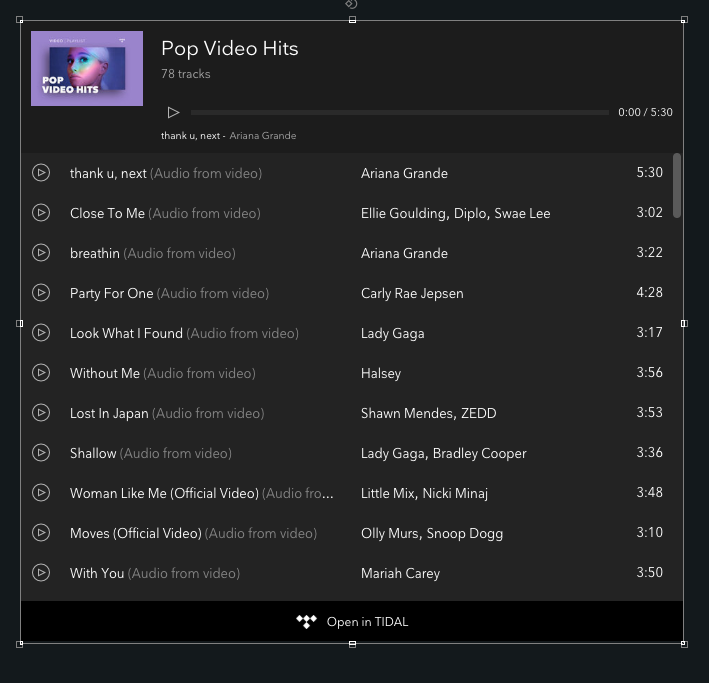Click Ariana Grande on the breathin row
Image resolution: width=709 pixels, height=683 pixels.
(x=404, y=253)
